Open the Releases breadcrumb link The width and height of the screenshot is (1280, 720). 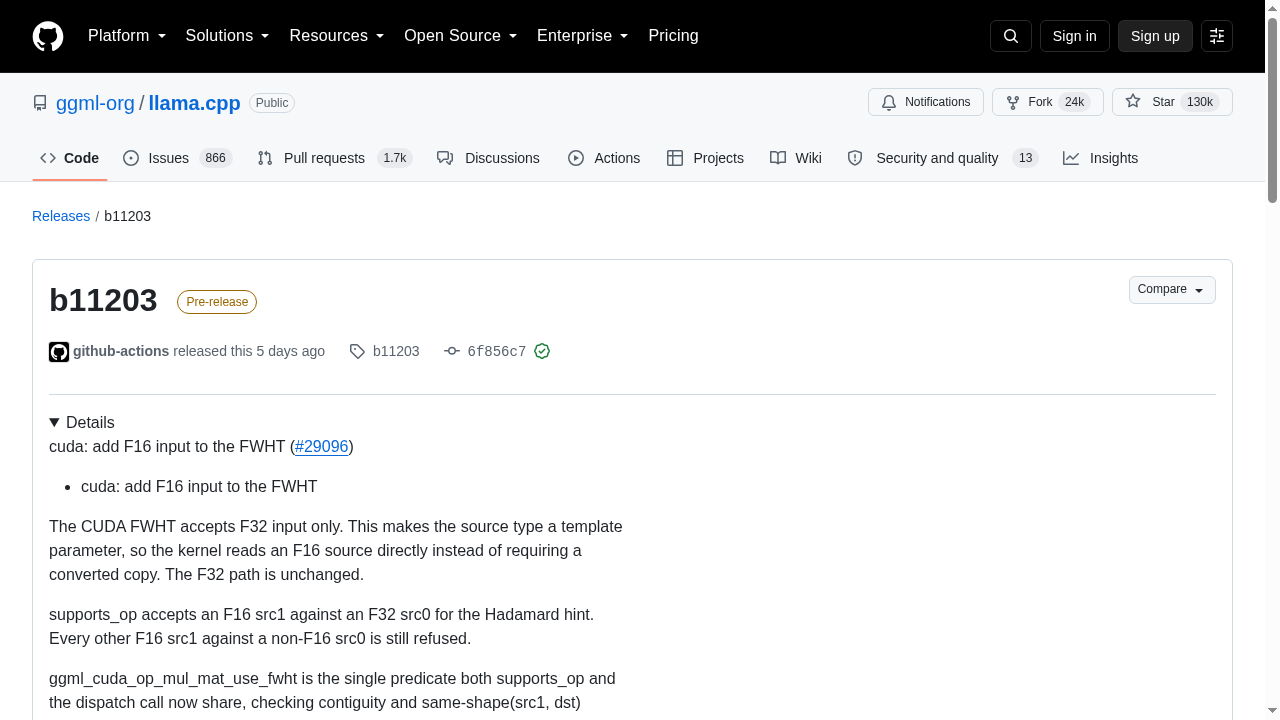(x=61, y=216)
